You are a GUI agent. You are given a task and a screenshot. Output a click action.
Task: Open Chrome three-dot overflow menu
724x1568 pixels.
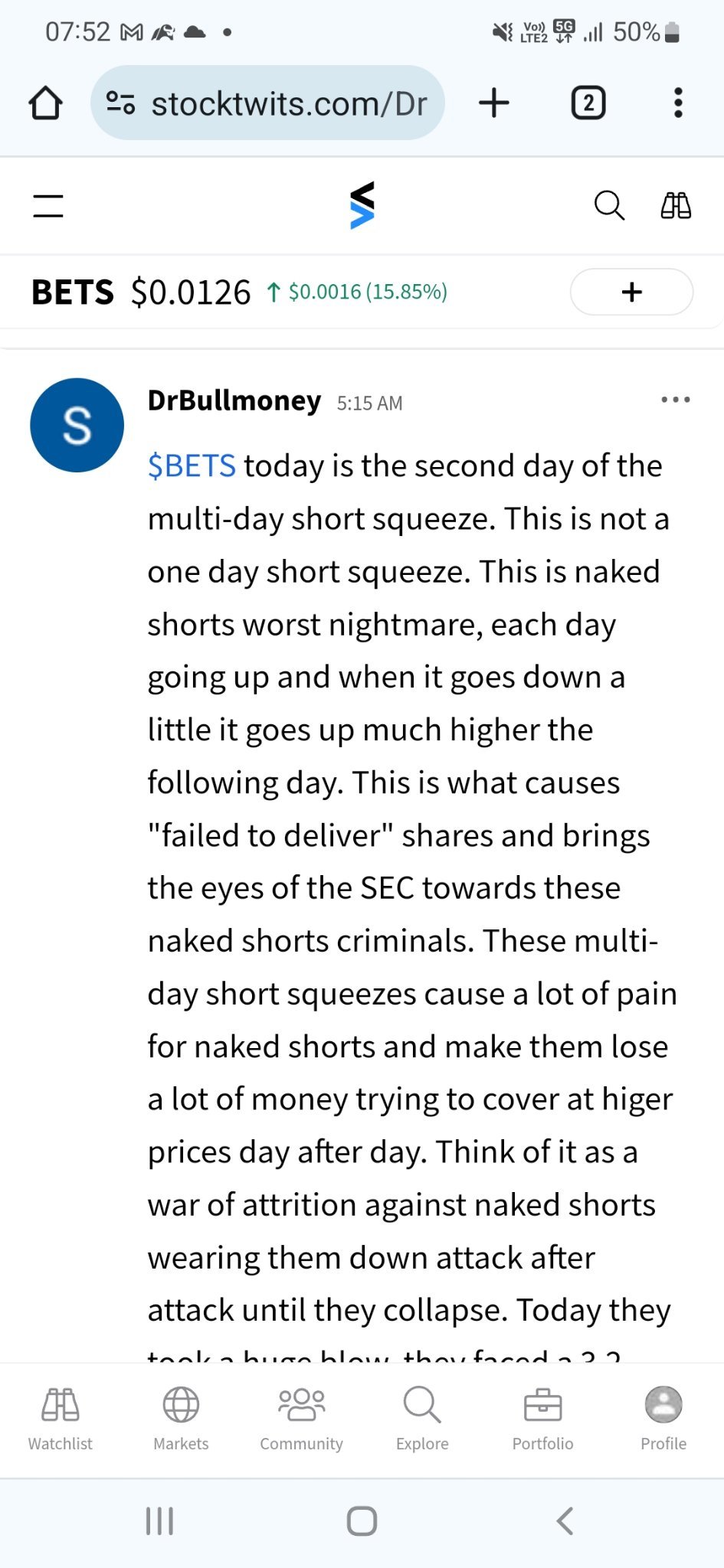coord(677,103)
